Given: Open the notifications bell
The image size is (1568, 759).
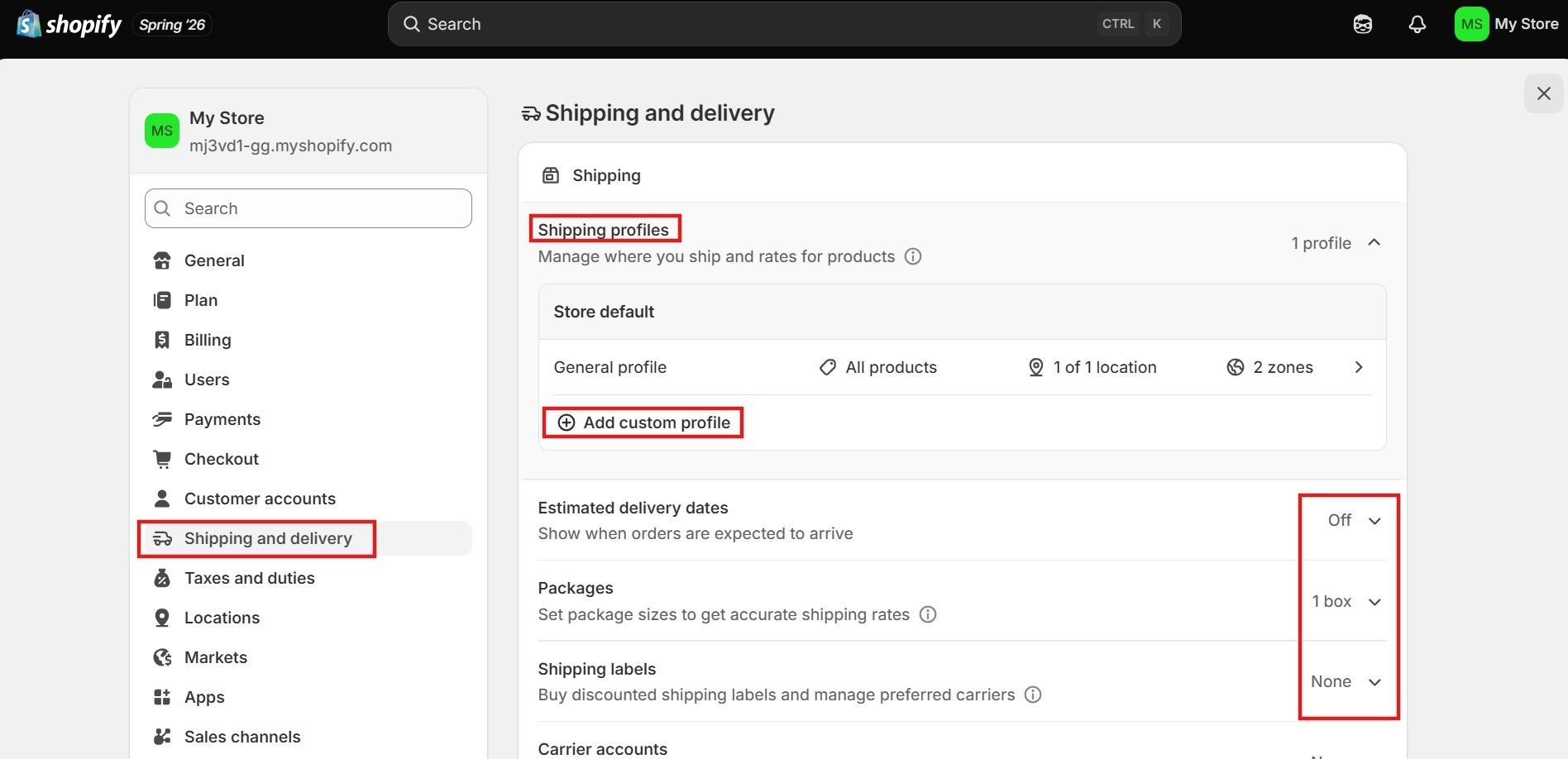Looking at the screenshot, I should (x=1417, y=24).
